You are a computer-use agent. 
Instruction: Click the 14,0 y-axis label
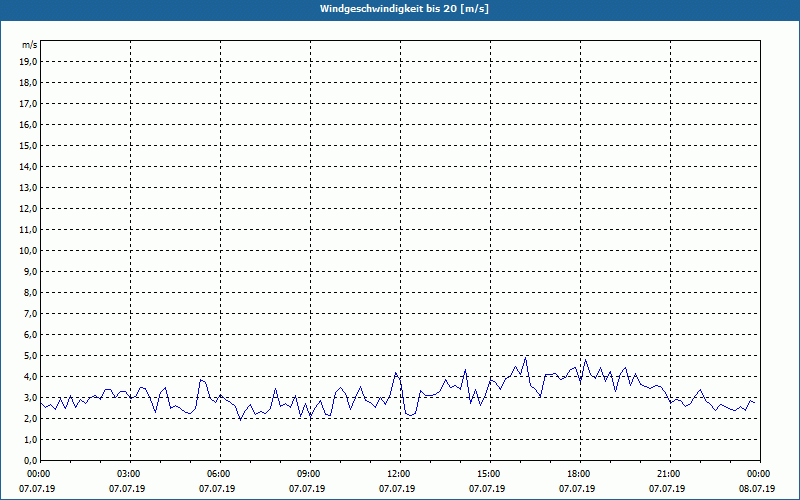29,166
